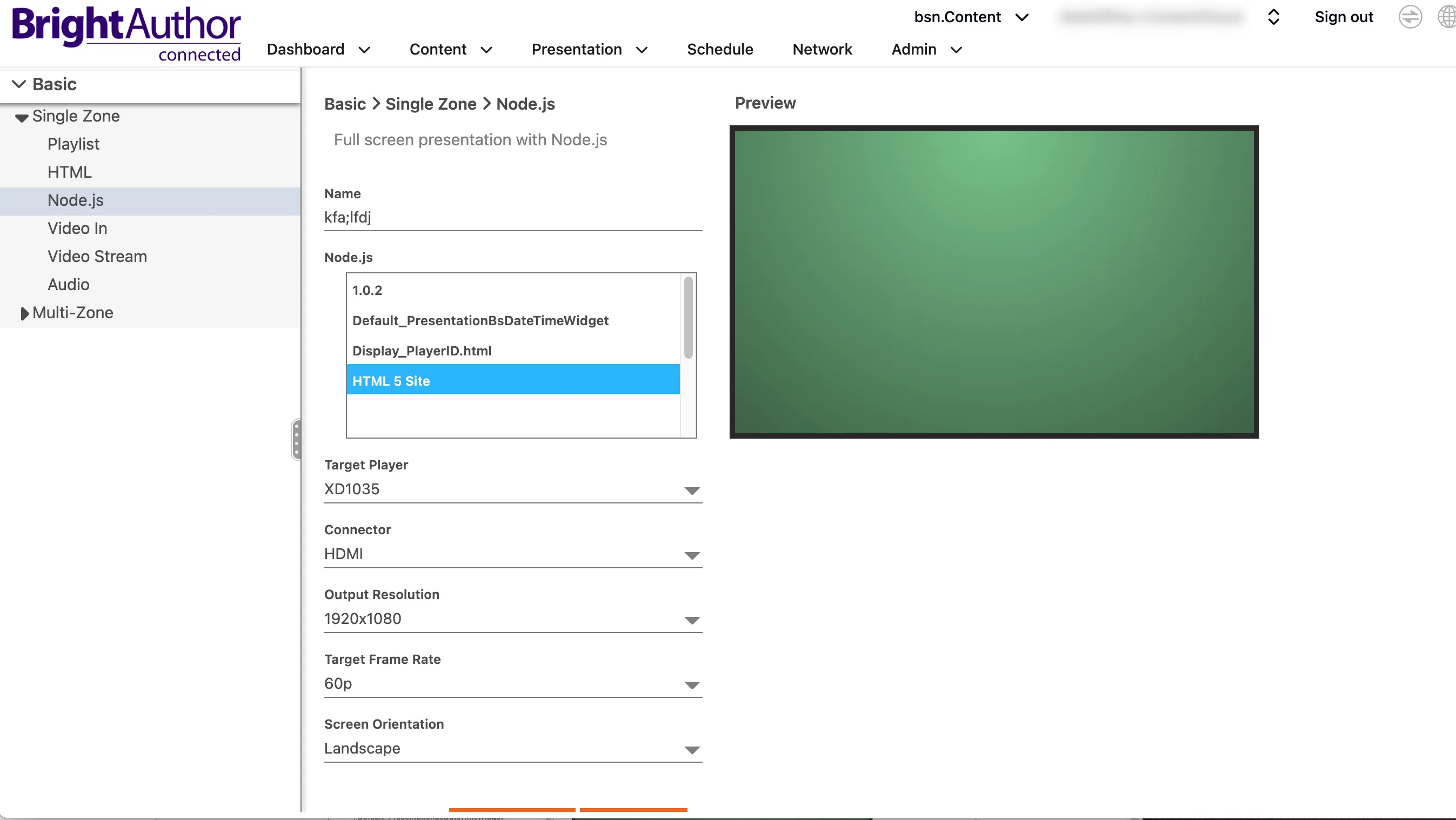Select HTML in the sidebar

click(x=70, y=172)
